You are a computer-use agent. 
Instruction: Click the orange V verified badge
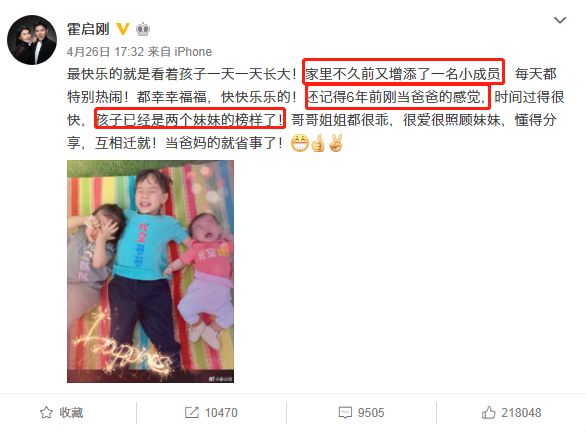(123, 29)
